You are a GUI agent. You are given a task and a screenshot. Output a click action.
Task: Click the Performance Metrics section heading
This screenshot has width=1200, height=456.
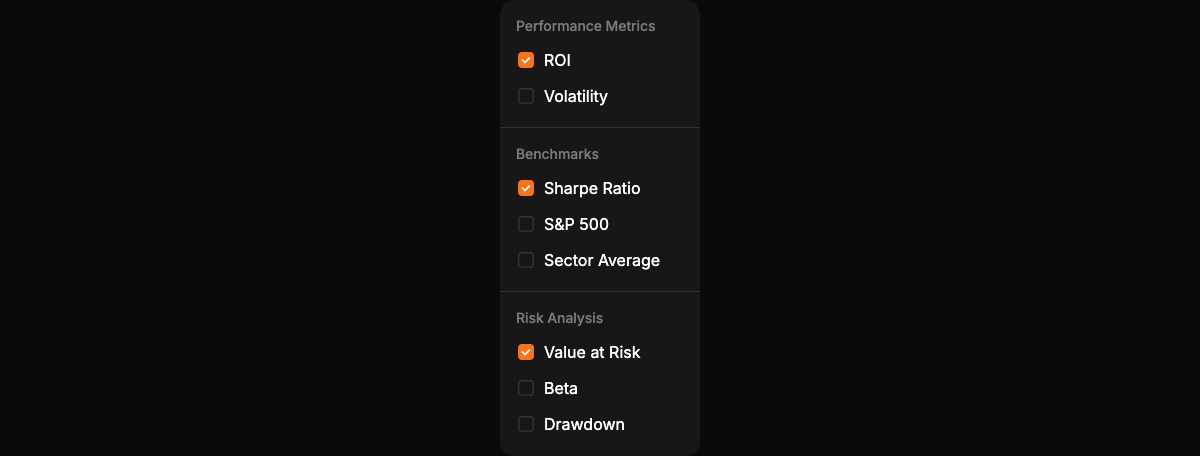(x=586, y=26)
